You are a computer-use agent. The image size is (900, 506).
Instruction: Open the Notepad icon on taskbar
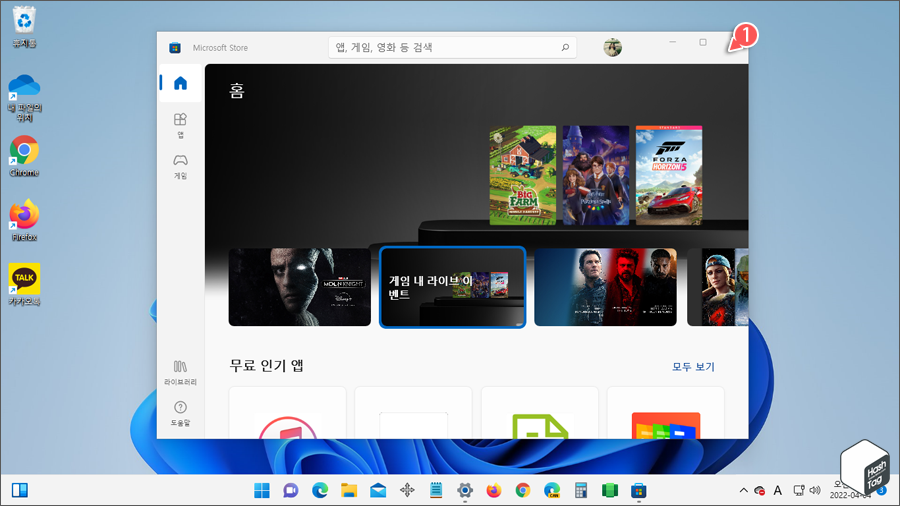coord(436,491)
